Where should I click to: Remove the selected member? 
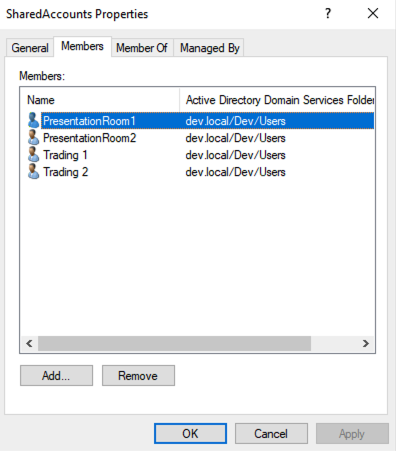click(x=138, y=376)
